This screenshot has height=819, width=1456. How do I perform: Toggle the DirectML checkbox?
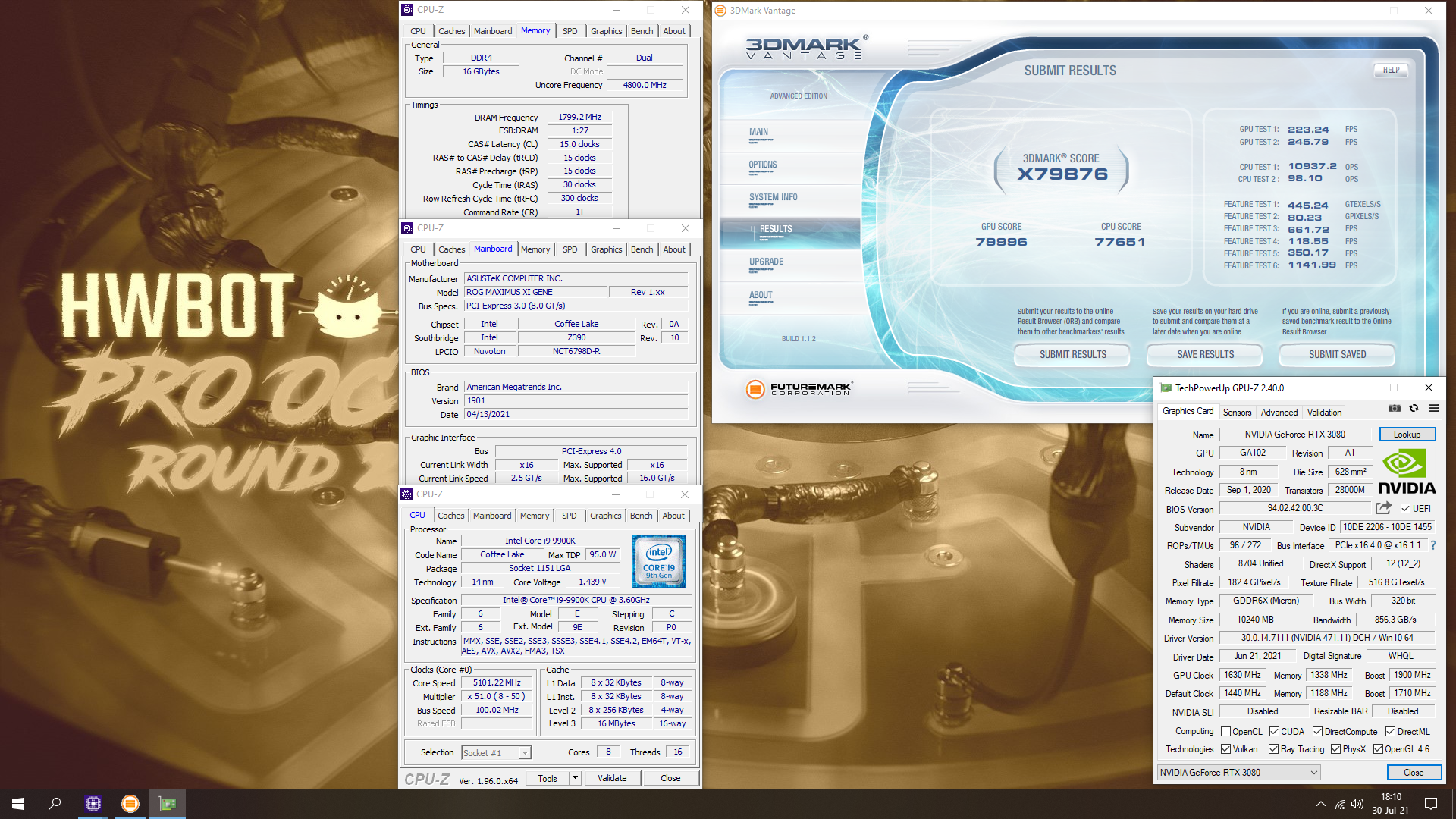[1390, 732]
